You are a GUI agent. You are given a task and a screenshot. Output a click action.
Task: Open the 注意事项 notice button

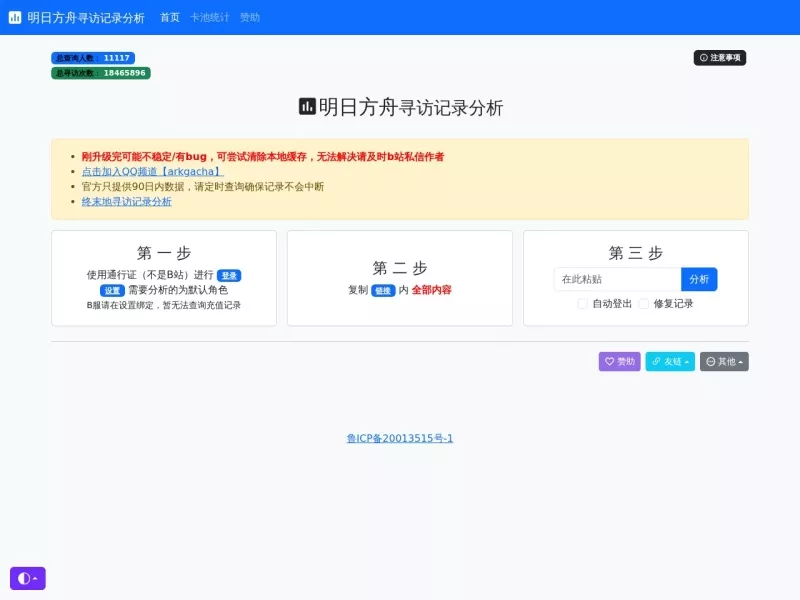719,58
